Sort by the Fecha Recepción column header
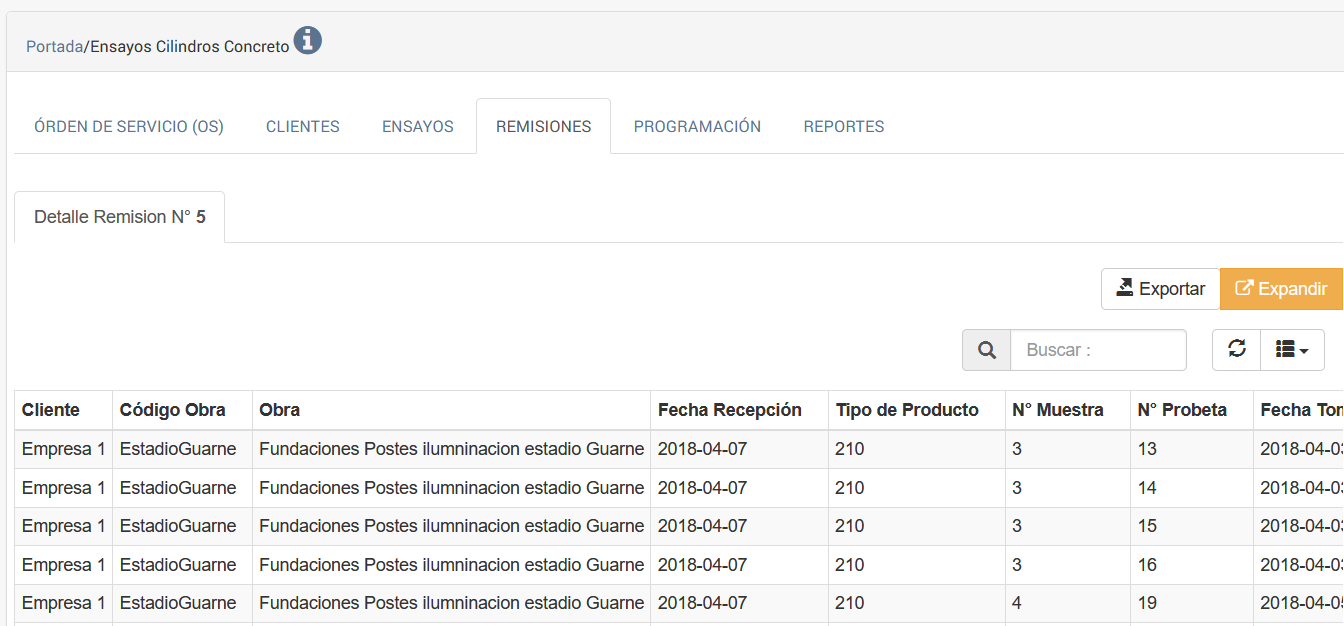The image size is (1344, 626). click(x=730, y=410)
